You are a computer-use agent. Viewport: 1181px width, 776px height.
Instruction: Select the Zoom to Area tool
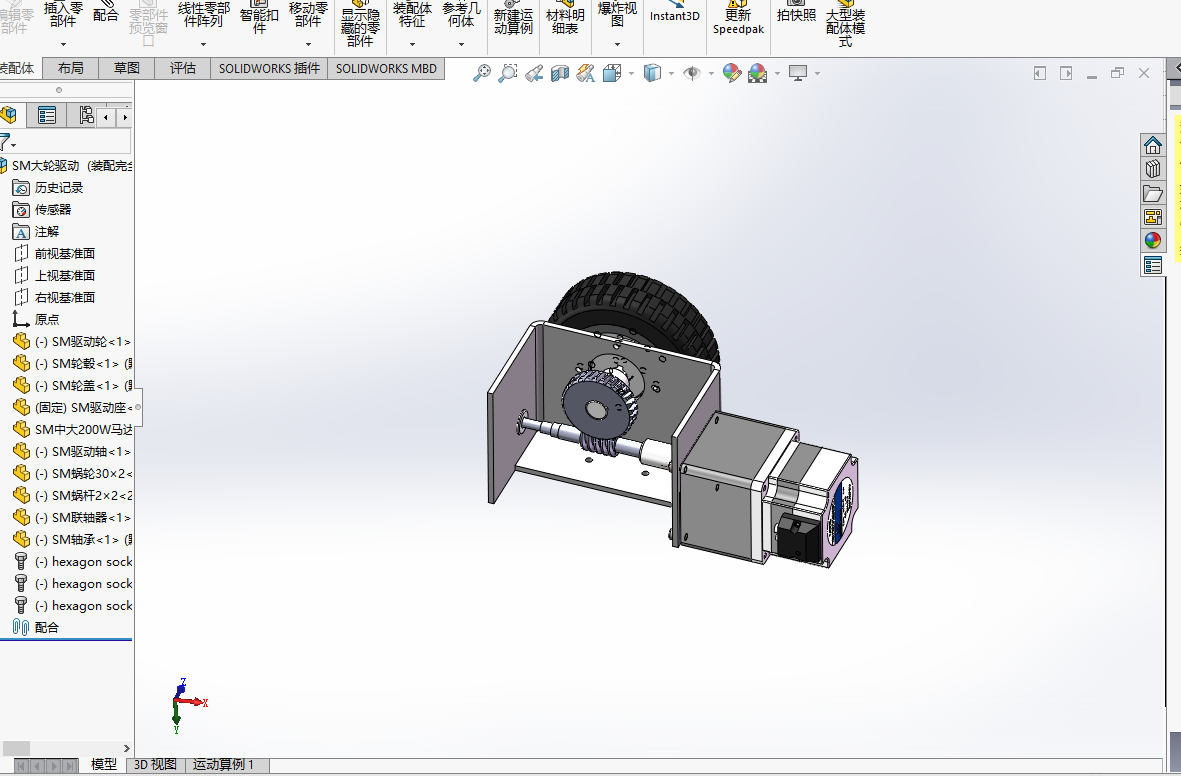pos(508,73)
